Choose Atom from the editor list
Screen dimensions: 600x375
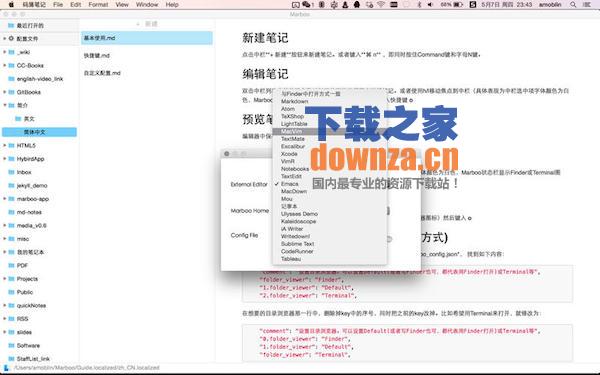pos(288,109)
